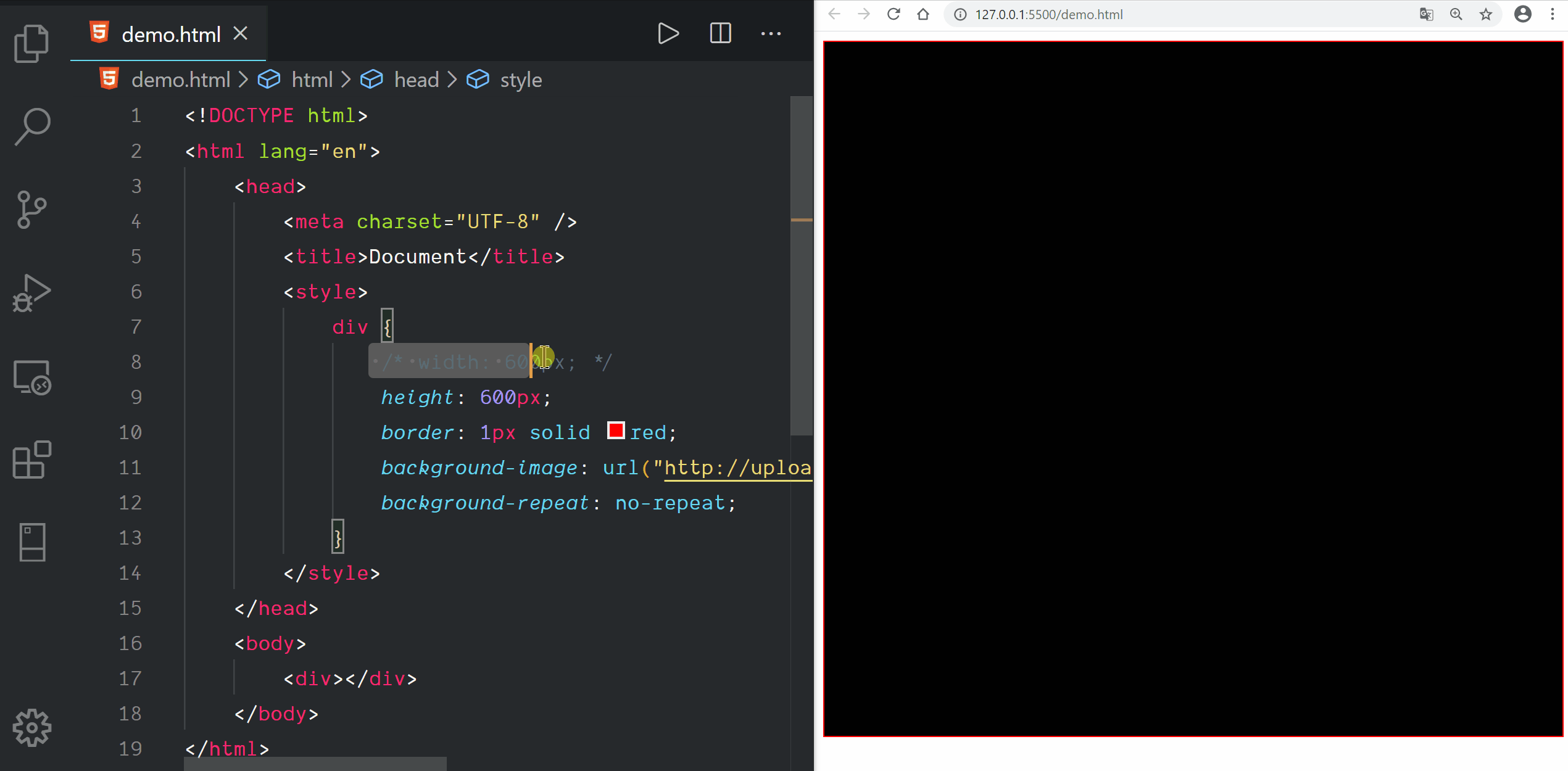Open the Extensions view icon
The height and width of the screenshot is (771, 1568).
click(x=32, y=460)
